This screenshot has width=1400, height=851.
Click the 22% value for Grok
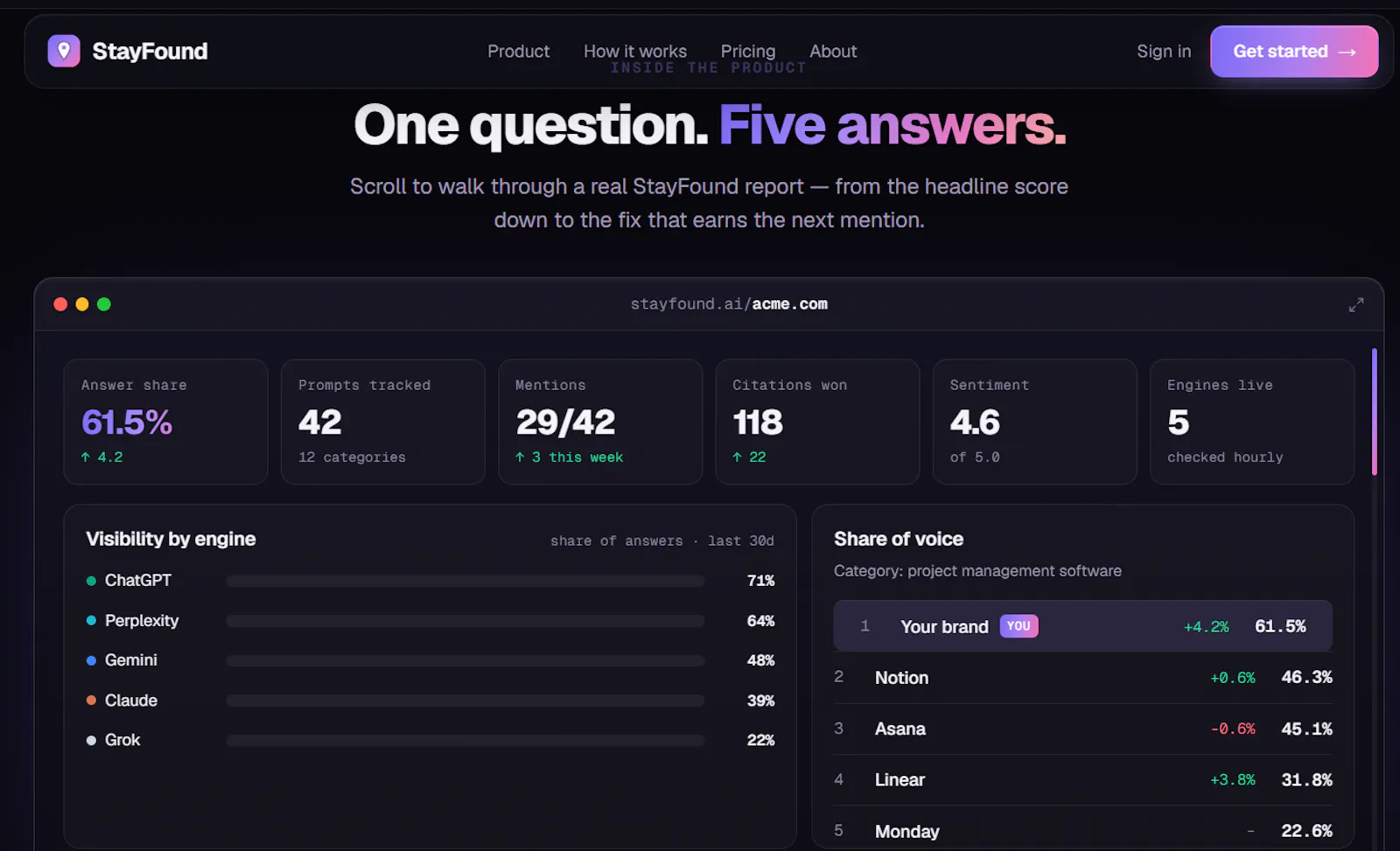tap(760, 740)
